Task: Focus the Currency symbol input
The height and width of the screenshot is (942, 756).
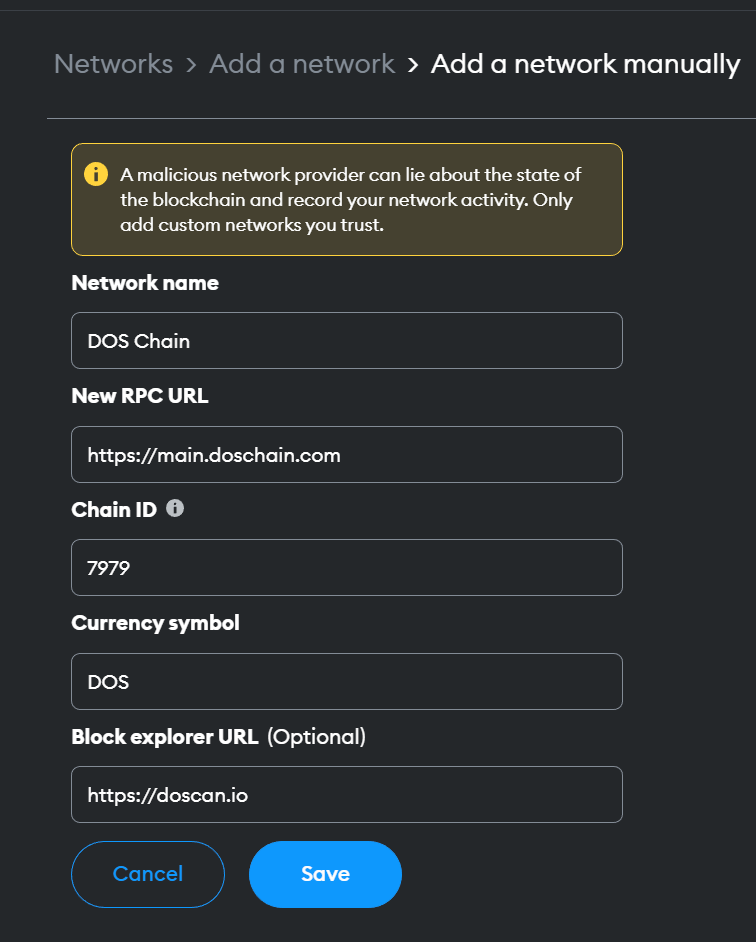Action: pyautogui.click(x=346, y=681)
